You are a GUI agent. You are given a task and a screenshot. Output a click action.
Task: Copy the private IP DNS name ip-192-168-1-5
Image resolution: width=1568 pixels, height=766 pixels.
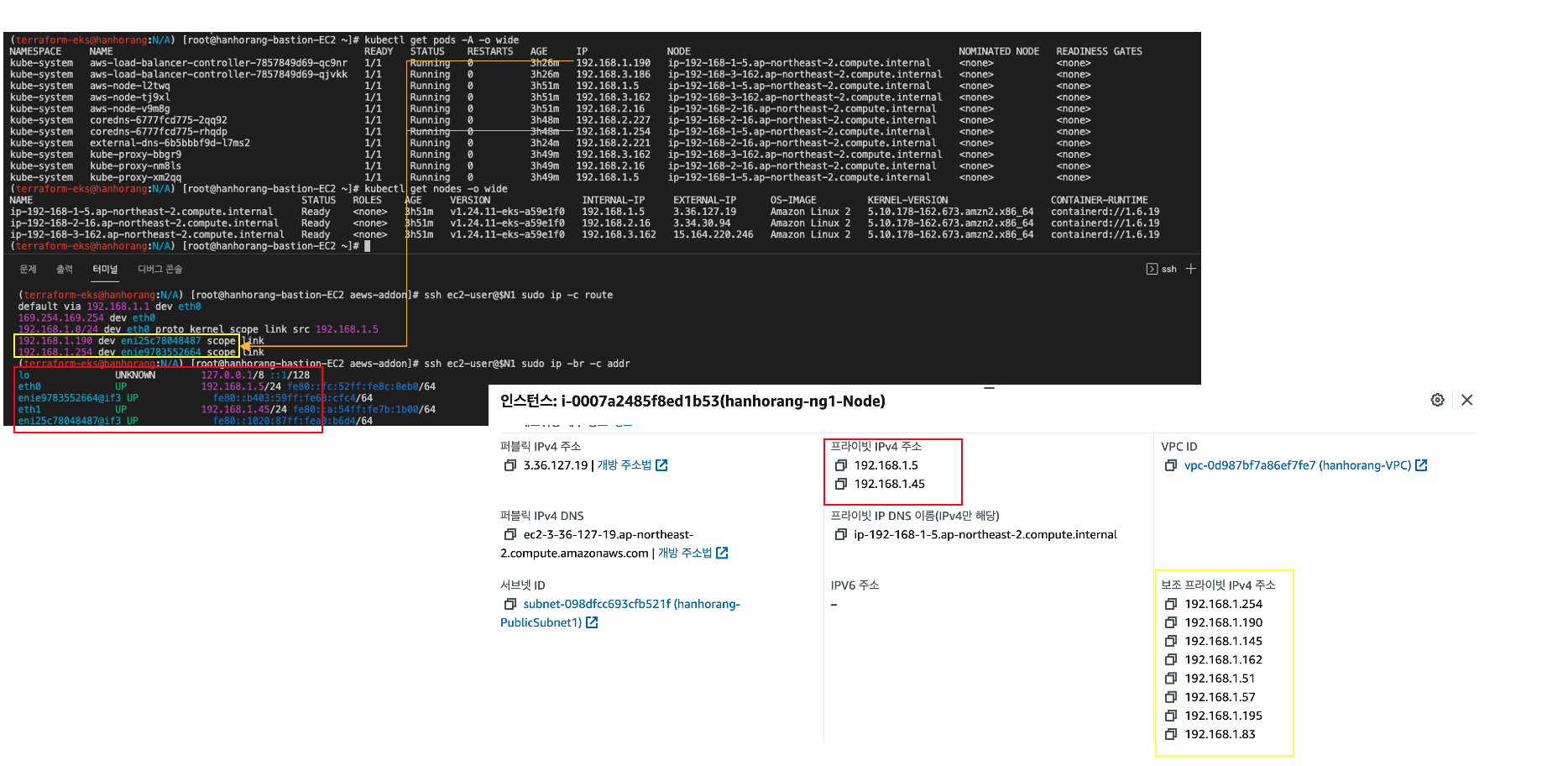click(841, 534)
